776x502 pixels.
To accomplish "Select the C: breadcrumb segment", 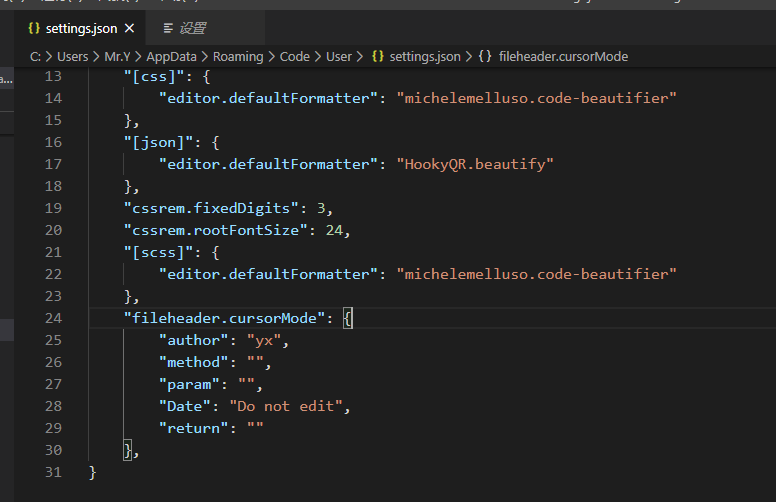I will pos(35,56).
